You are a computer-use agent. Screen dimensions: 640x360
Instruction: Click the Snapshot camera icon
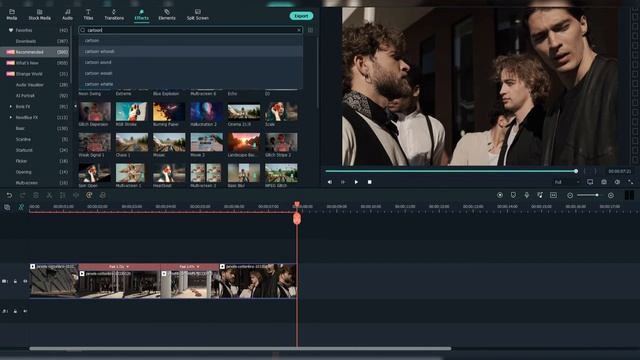pos(604,182)
